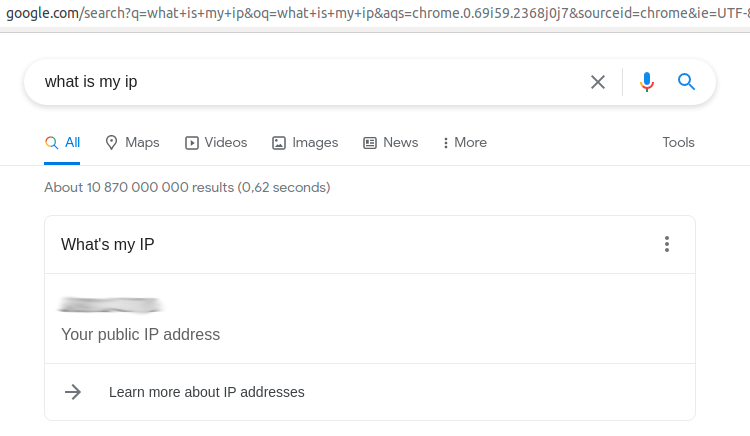Screen dimensions: 750x436
Task: Click the blurred public IP address value
Action: click(111, 304)
